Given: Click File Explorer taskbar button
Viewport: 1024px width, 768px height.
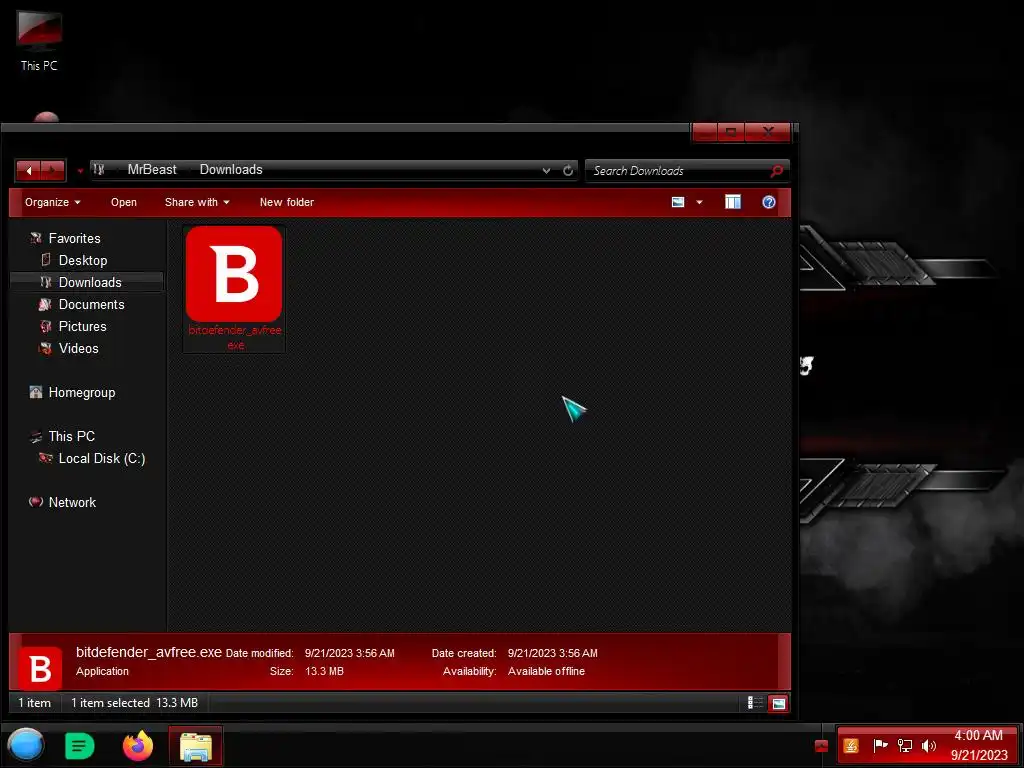Looking at the screenshot, I should click(196, 746).
